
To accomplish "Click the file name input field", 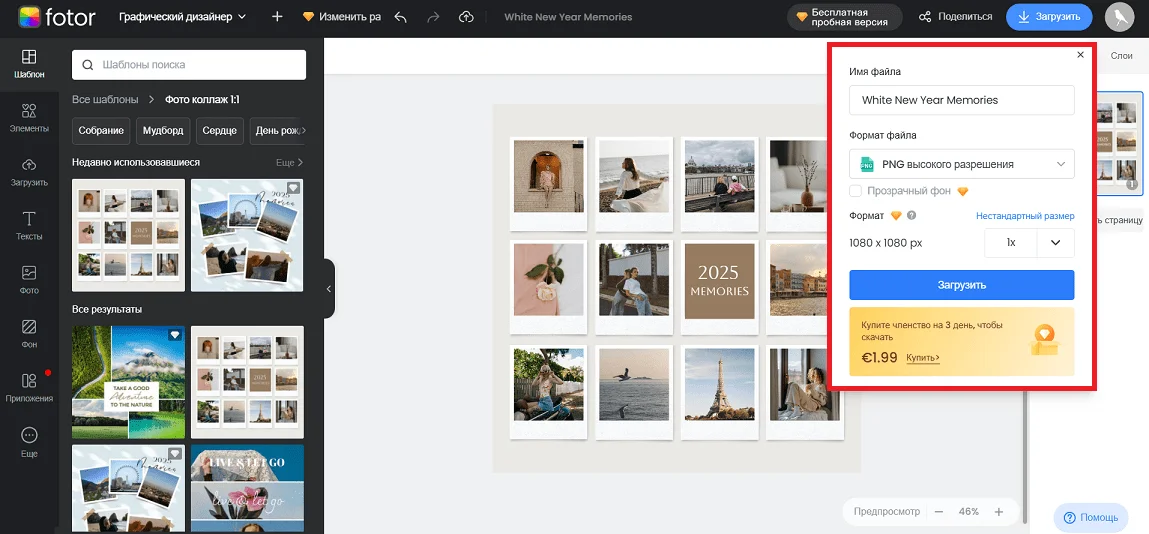I will [x=961, y=100].
